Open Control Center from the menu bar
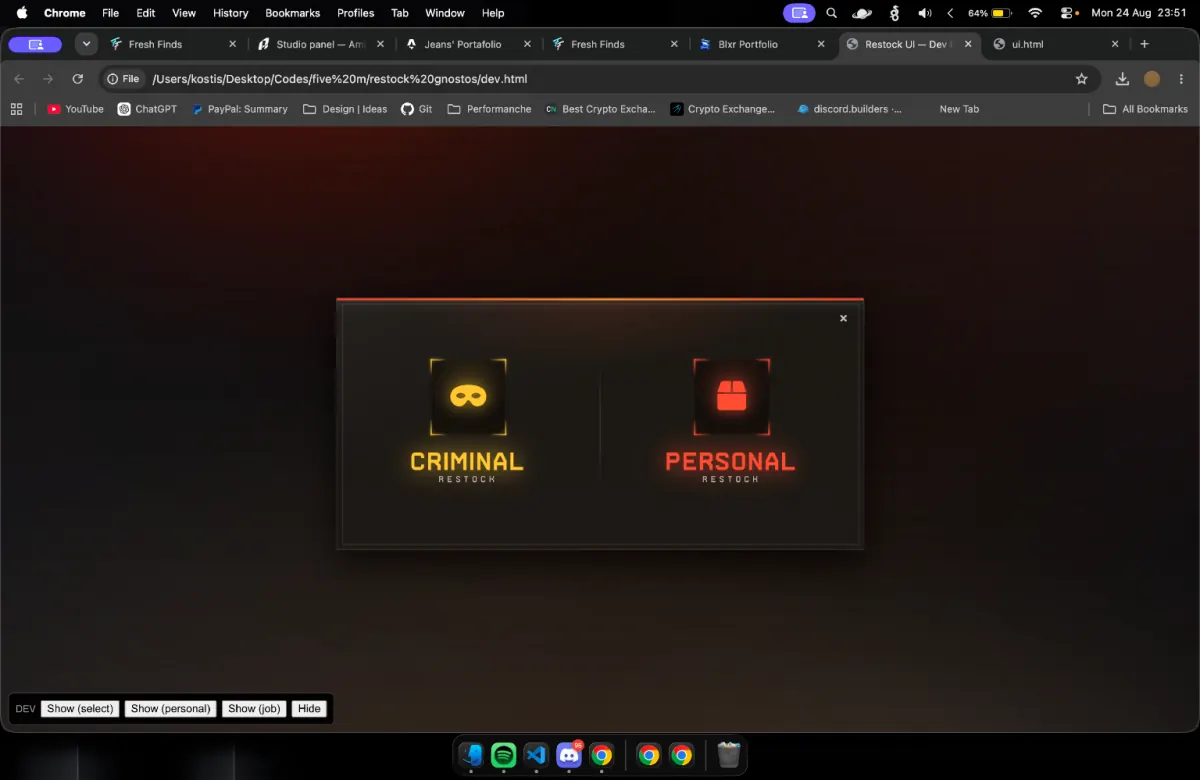Viewport: 1200px width, 780px height. 1067,13
